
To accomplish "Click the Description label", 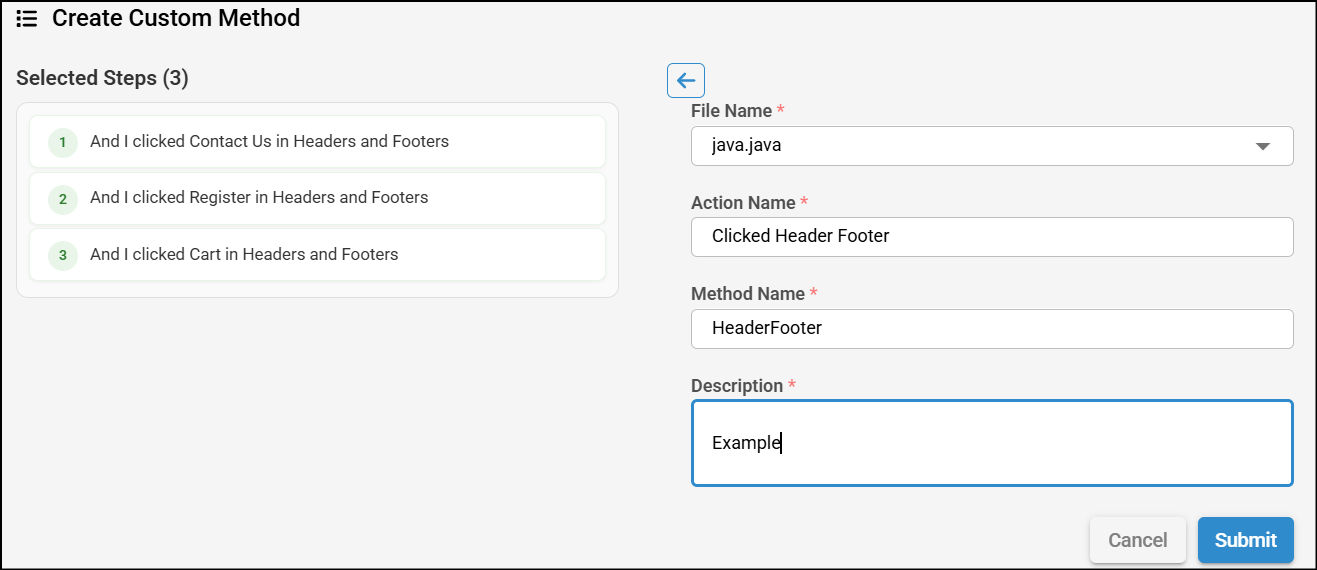I will [x=736, y=386].
